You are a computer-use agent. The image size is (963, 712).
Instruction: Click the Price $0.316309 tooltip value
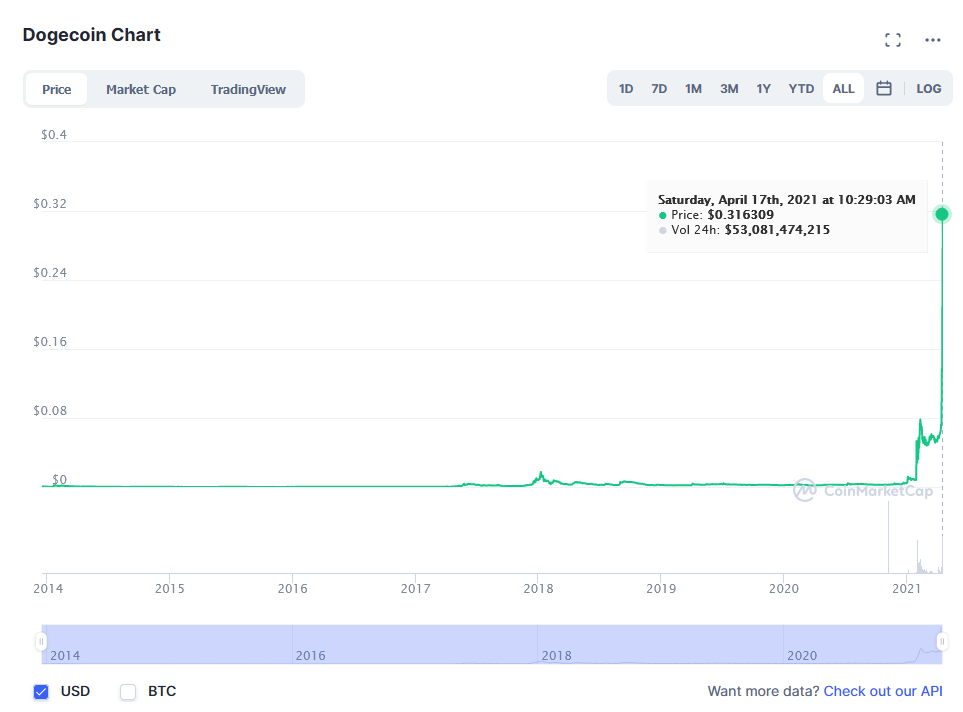740,214
